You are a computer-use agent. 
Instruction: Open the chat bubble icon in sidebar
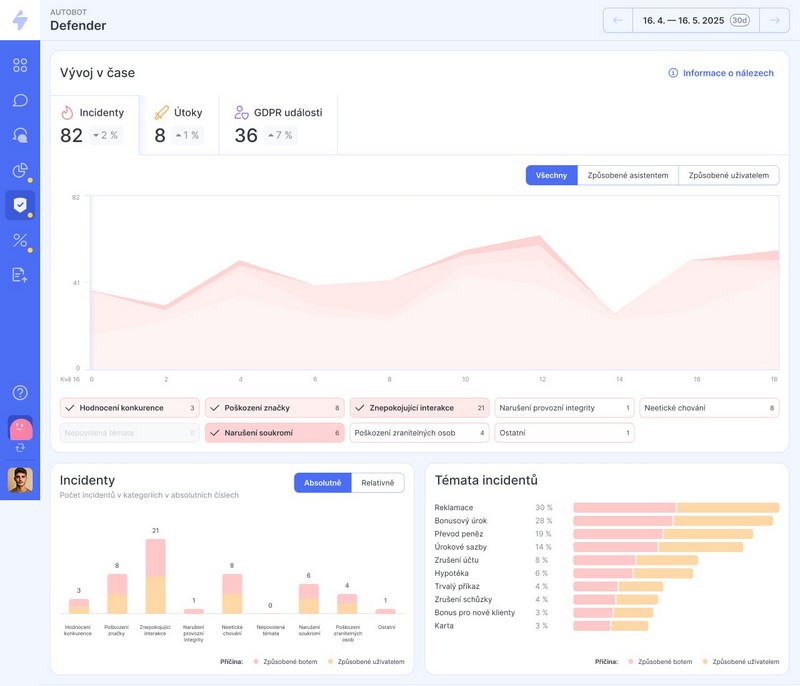point(20,101)
